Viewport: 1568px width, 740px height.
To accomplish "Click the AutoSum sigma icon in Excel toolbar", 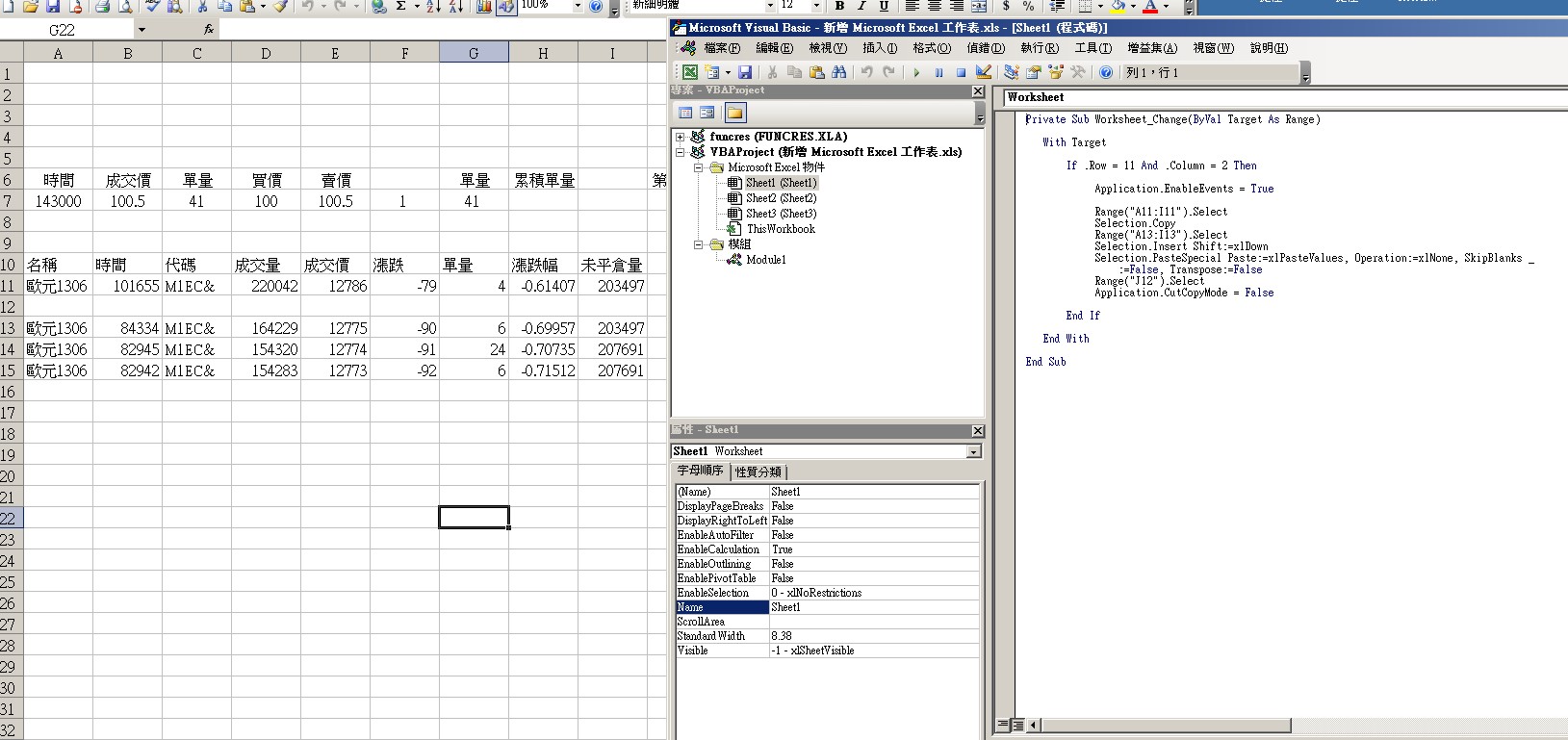I will 400,6.
